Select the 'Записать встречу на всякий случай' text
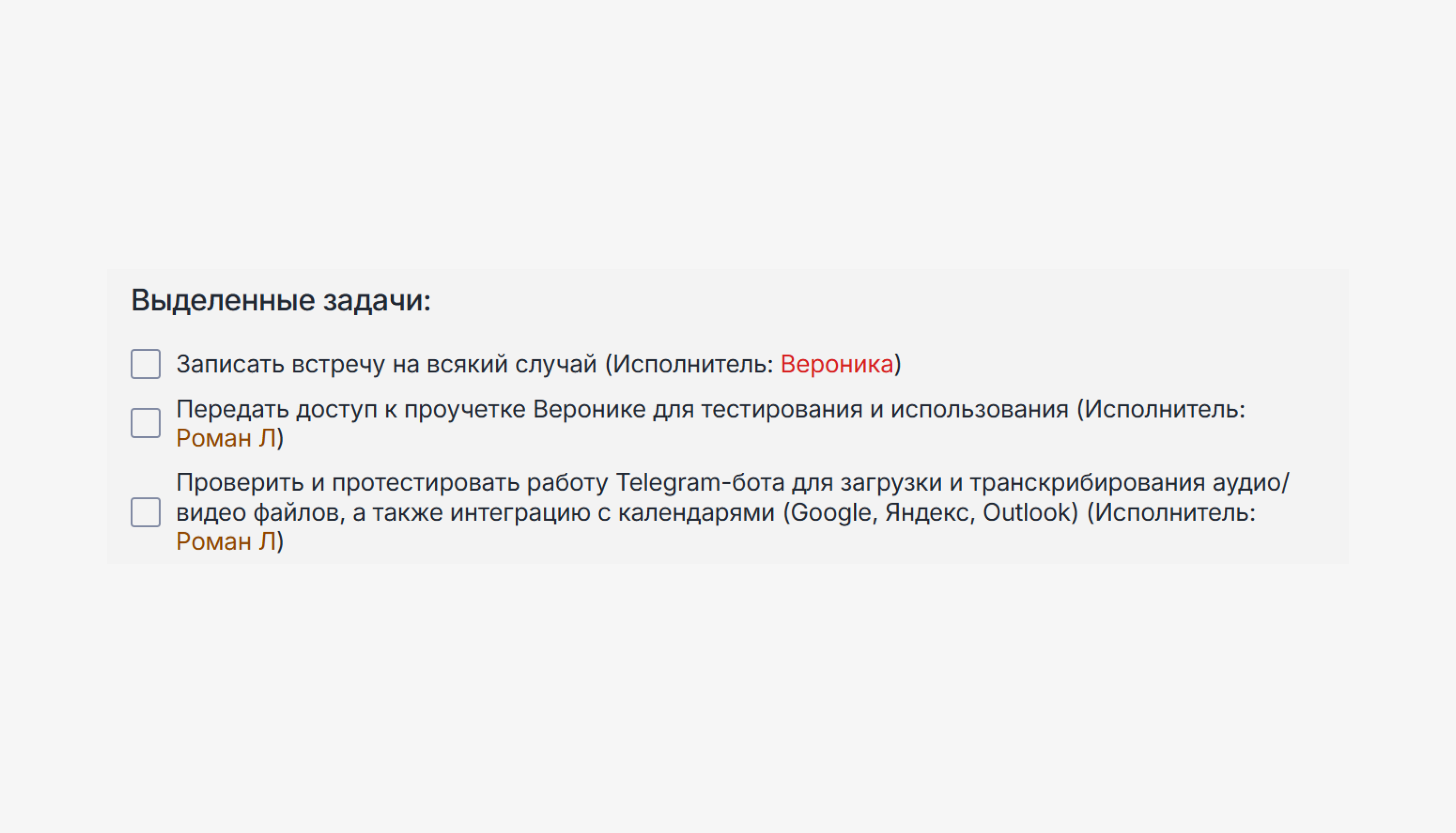Image resolution: width=1456 pixels, height=833 pixels. [387, 365]
